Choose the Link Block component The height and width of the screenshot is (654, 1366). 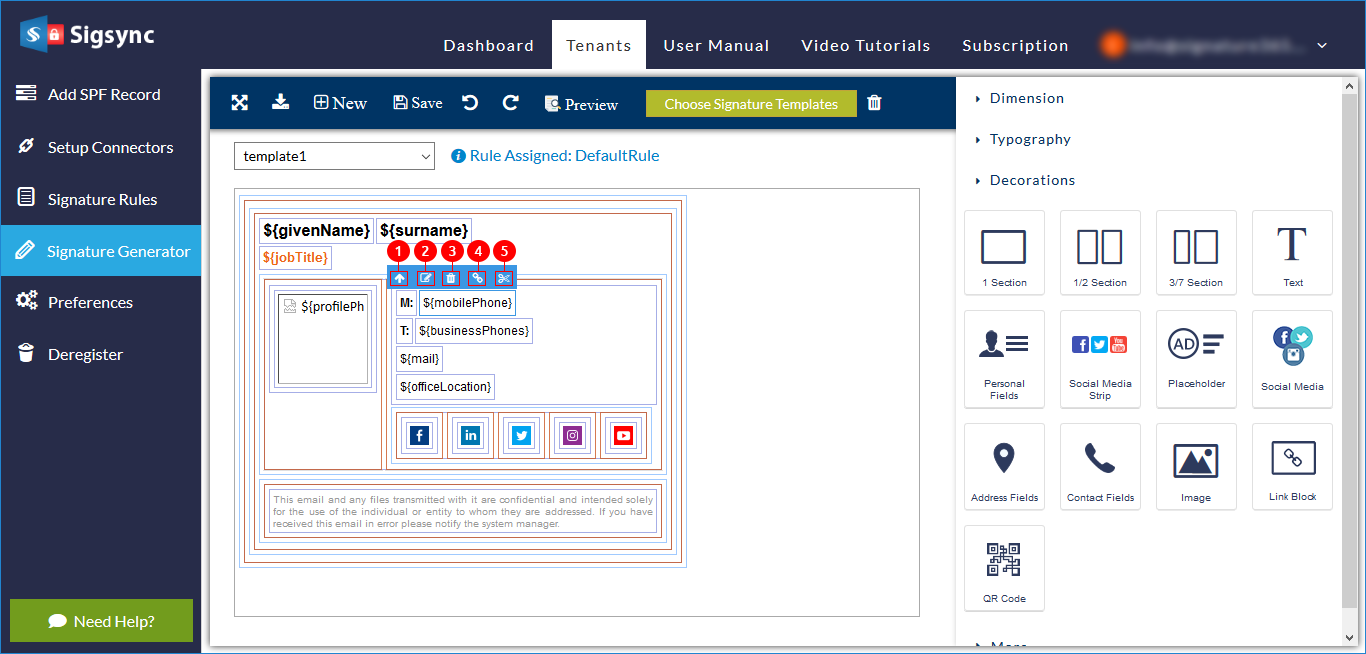click(x=1292, y=466)
